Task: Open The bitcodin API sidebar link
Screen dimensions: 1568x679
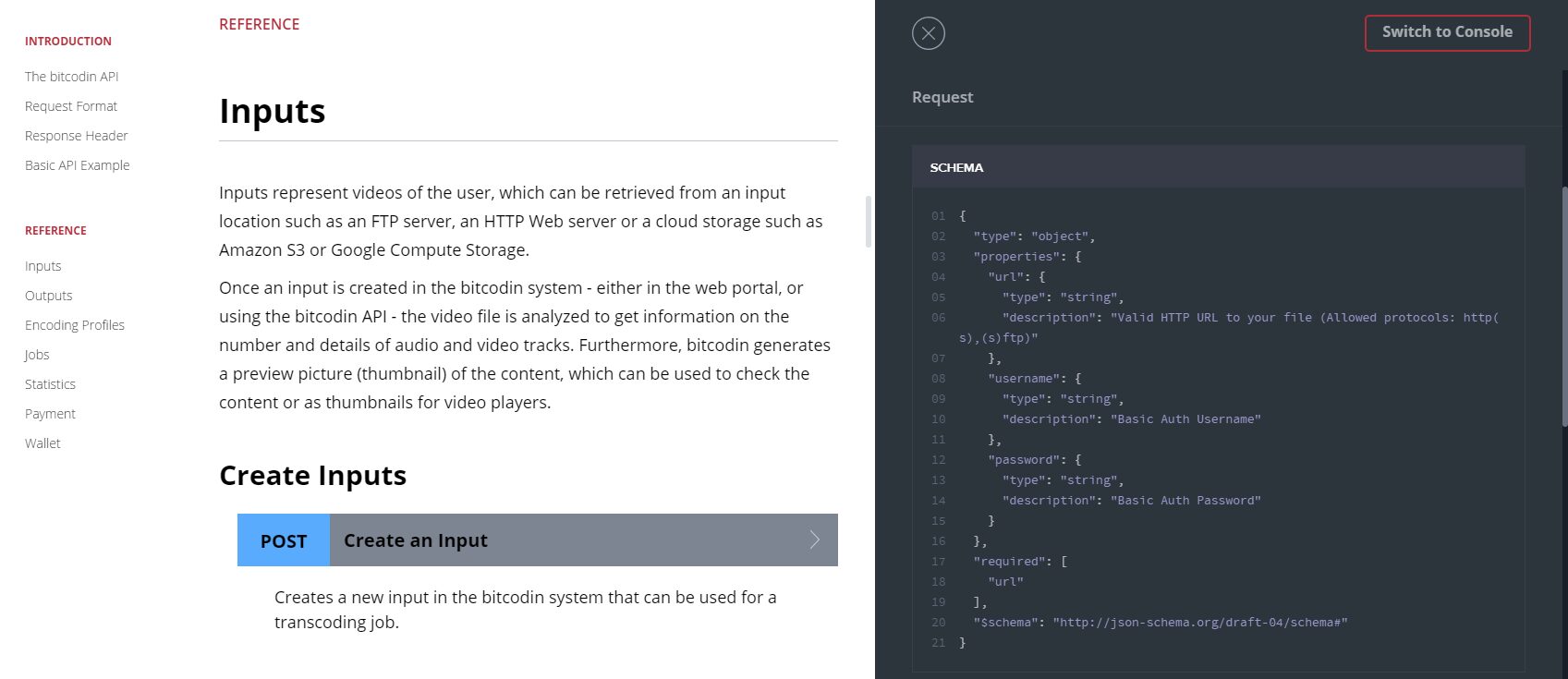Action: (x=72, y=77)
